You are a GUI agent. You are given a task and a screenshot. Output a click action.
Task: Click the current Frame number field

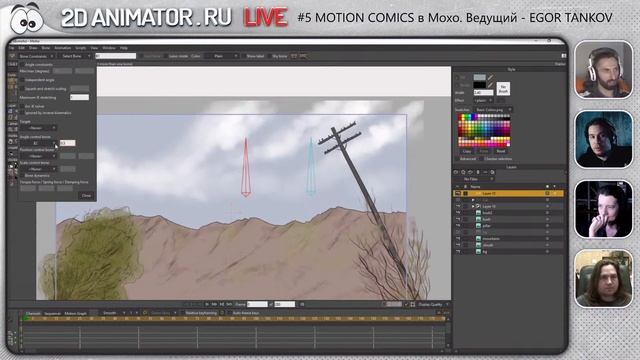tap(257, 304)
